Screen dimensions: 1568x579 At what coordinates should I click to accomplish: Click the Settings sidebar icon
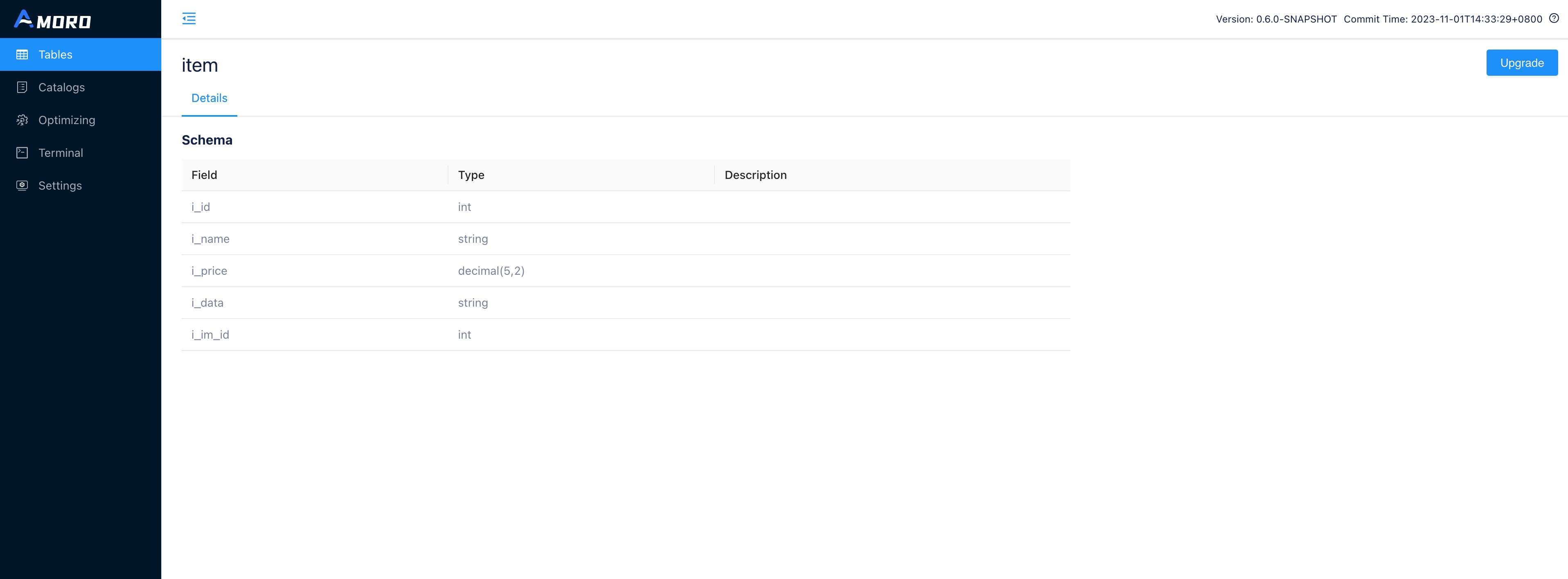click(23, 185)
